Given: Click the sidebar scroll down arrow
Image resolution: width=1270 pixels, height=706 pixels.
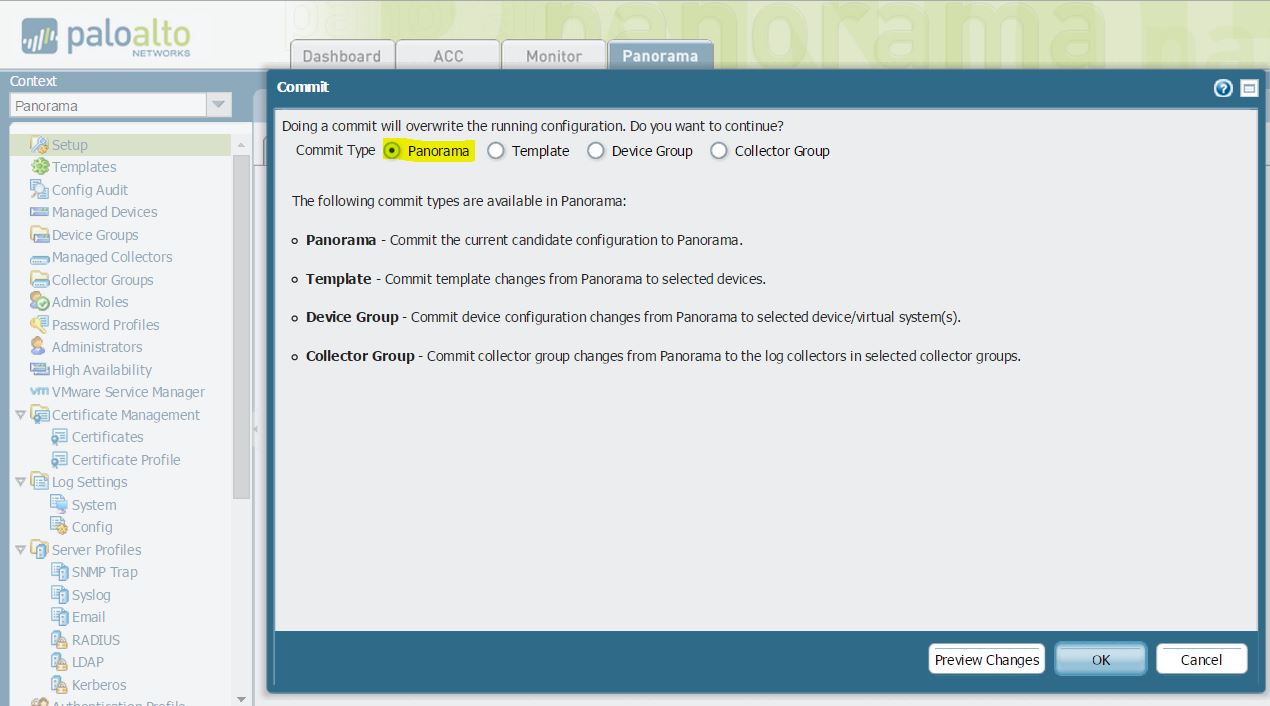Looking at the screenshot, I should pyautogui.click(x=241, y=699).
